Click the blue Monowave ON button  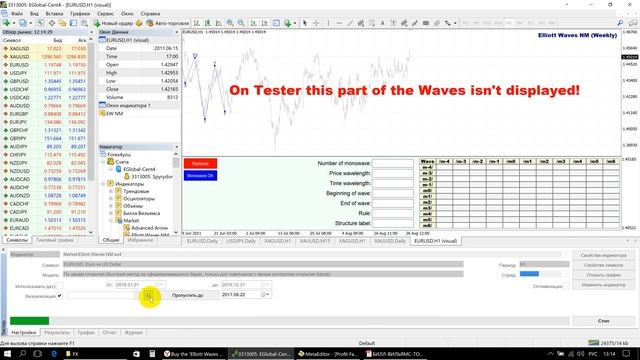(x=200, y=176)
